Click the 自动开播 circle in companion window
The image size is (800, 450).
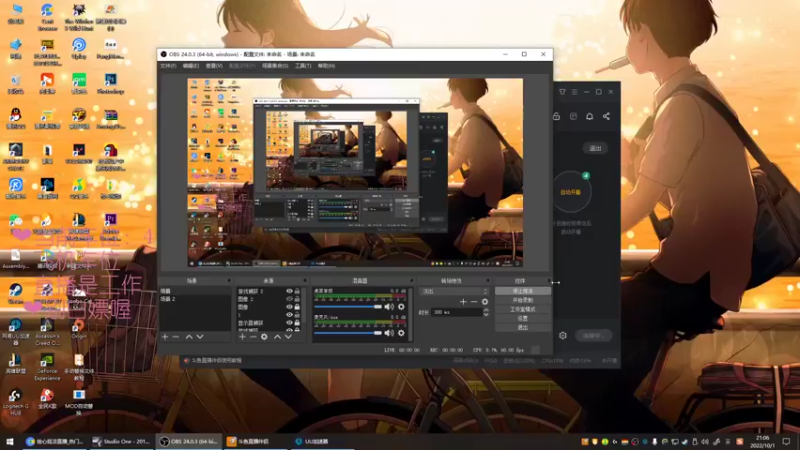tap(571, 192)
